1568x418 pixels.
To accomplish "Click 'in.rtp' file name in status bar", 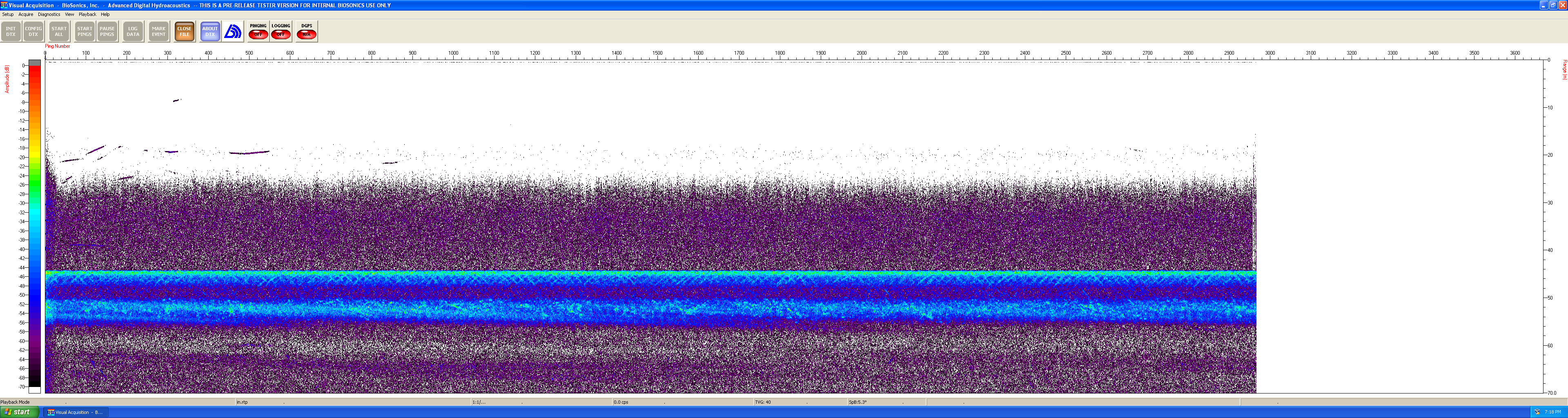I will (242, 402).
